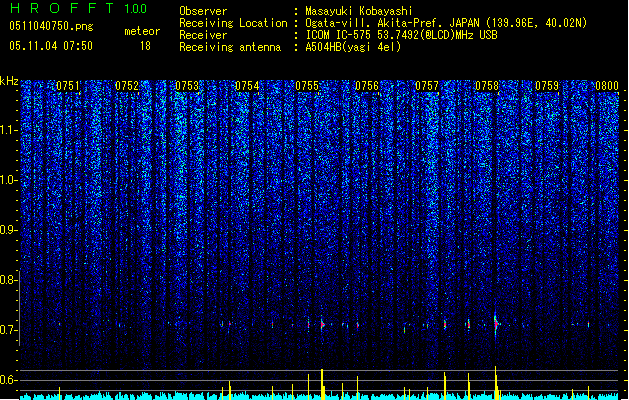629x400 pixels.
Task: Click the bright meteor echo after 0755
Action: [x=323, y=325]
